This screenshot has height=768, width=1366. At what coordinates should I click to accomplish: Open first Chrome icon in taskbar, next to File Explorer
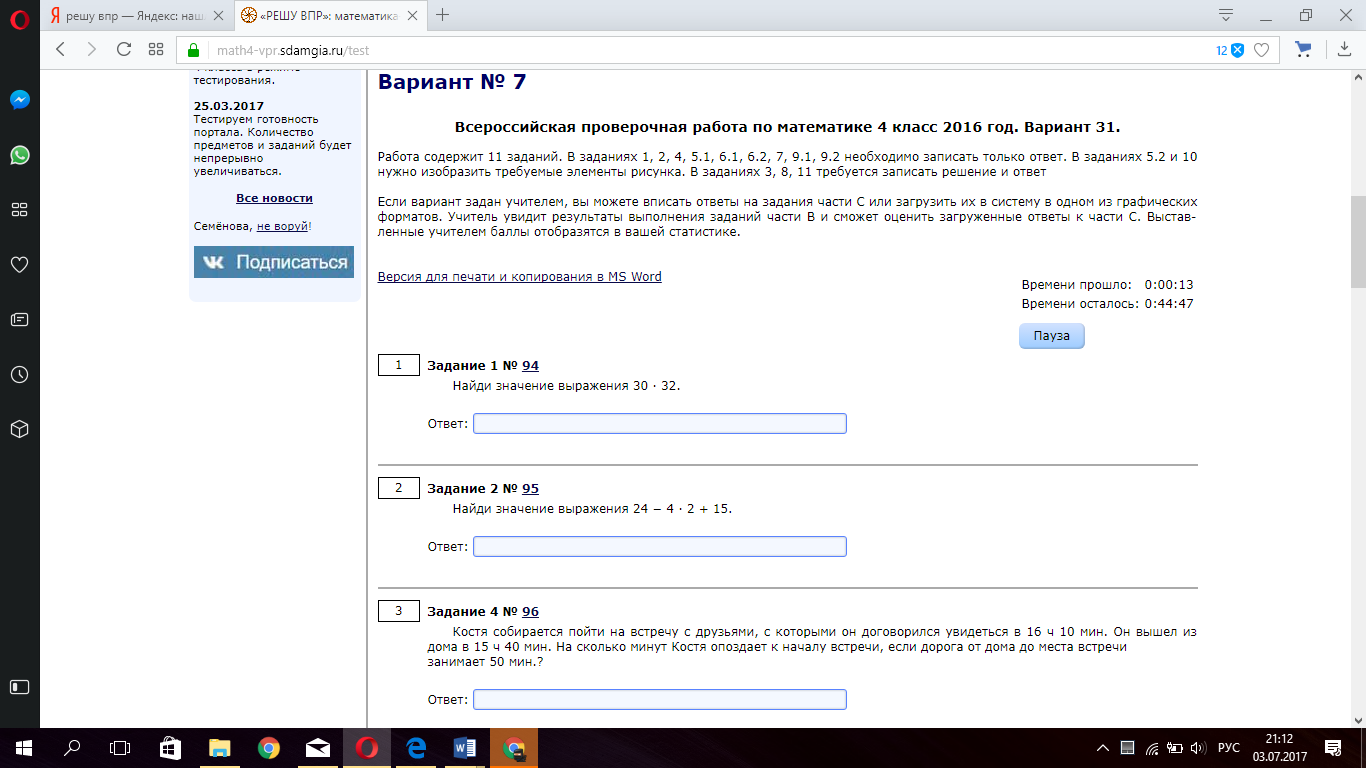(268, 746)
